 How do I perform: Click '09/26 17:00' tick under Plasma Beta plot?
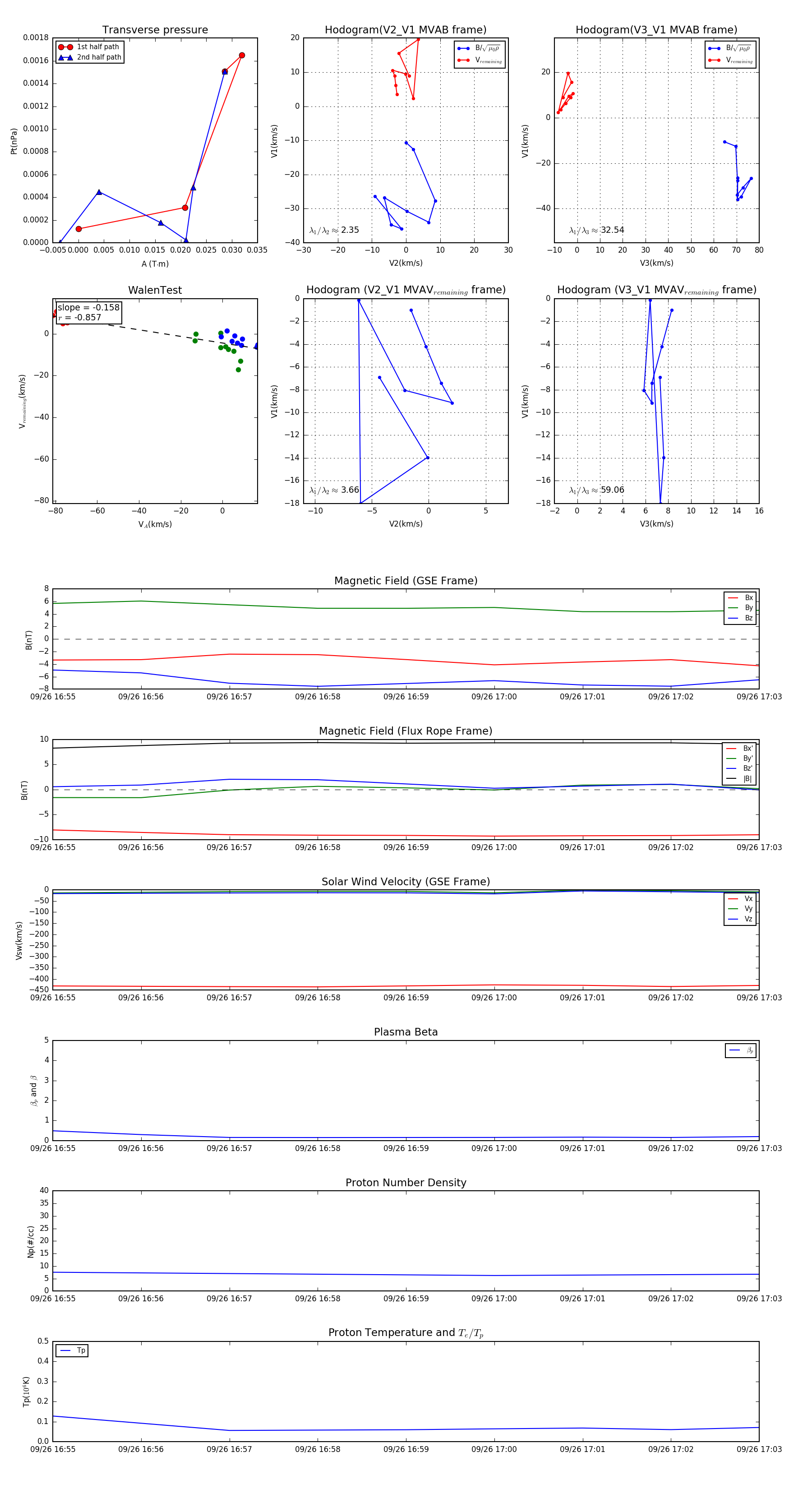point(494,1148)
